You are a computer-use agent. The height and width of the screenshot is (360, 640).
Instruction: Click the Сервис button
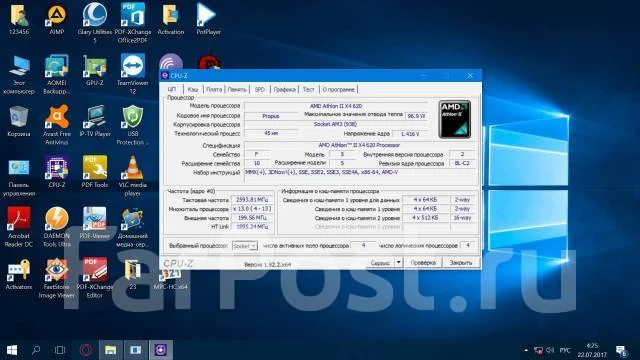click(380, 262)
